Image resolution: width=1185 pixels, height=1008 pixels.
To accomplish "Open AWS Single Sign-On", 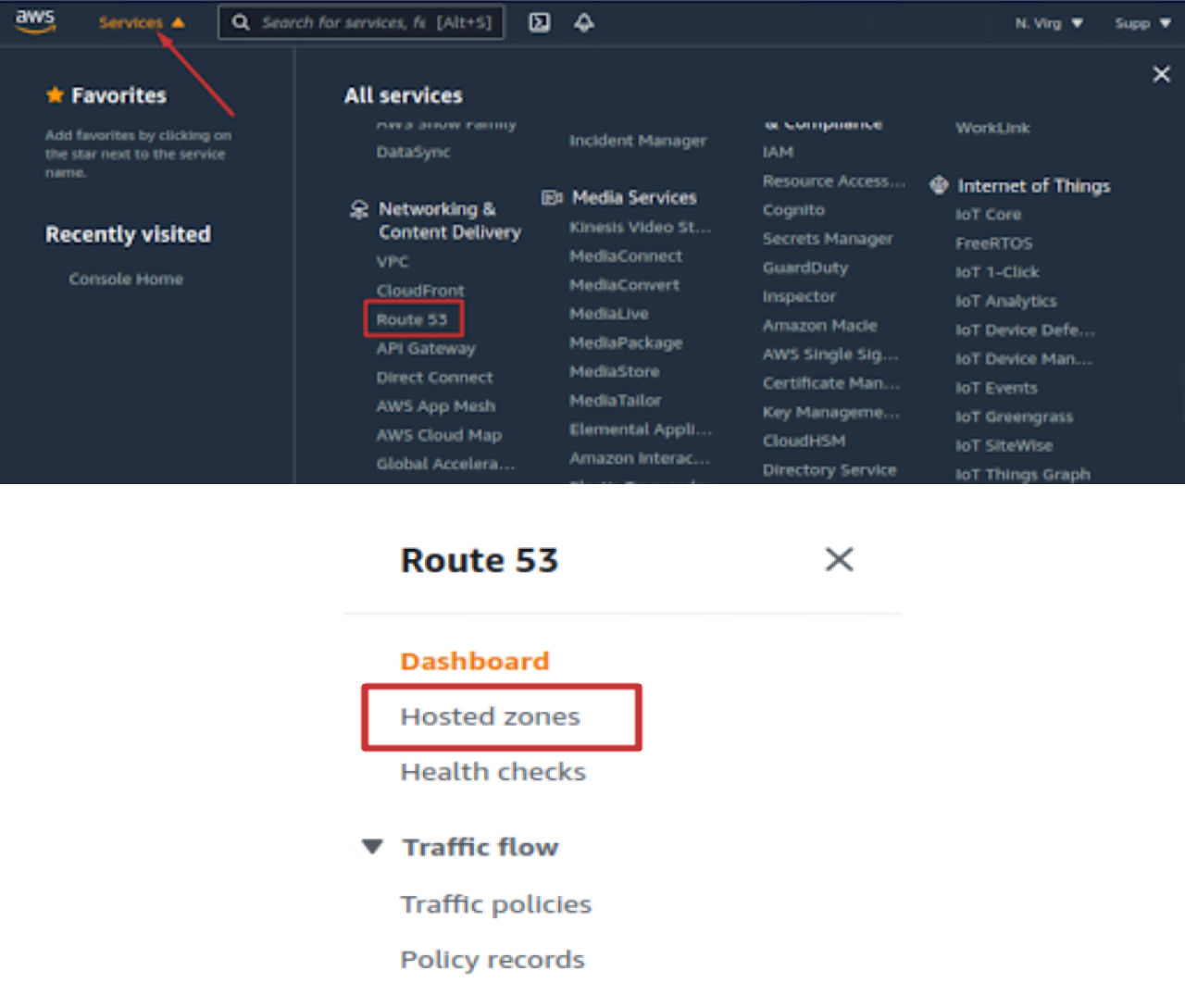I will coord(830,355).
